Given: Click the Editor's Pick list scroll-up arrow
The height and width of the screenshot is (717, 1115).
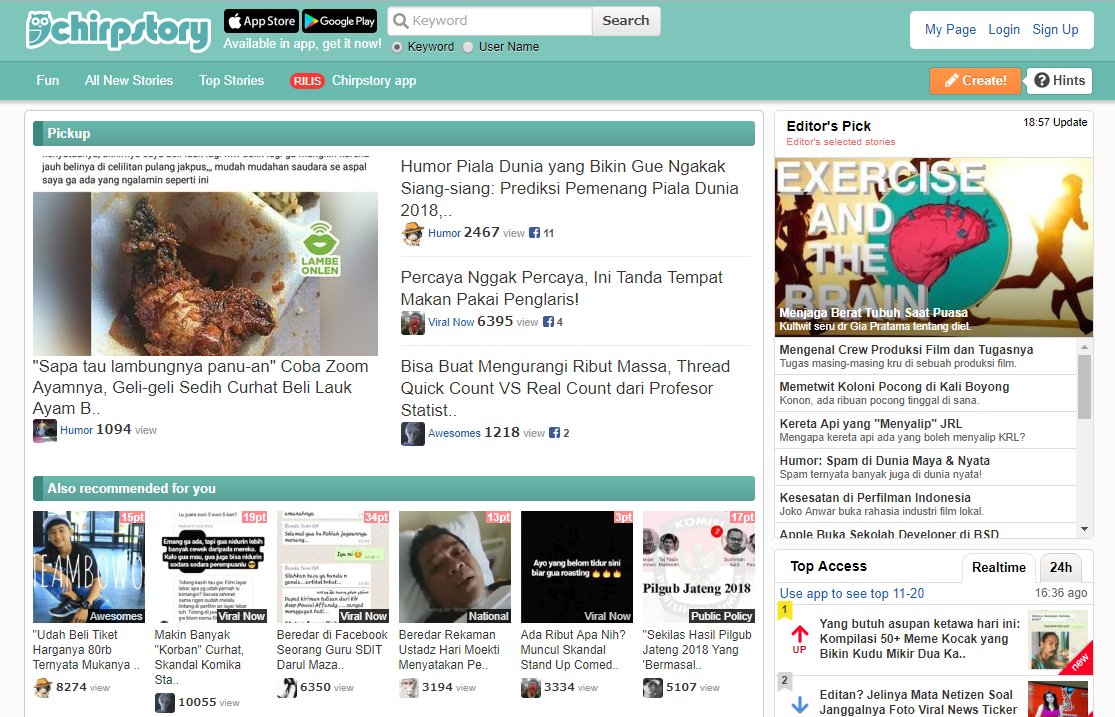Looking at the screenshot, I should 1084,347.
